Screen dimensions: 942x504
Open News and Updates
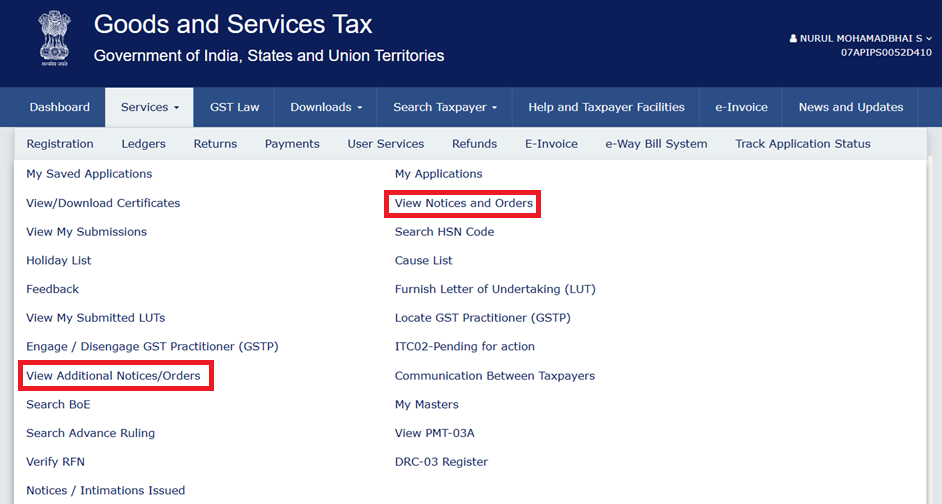(x=850, y=107)
